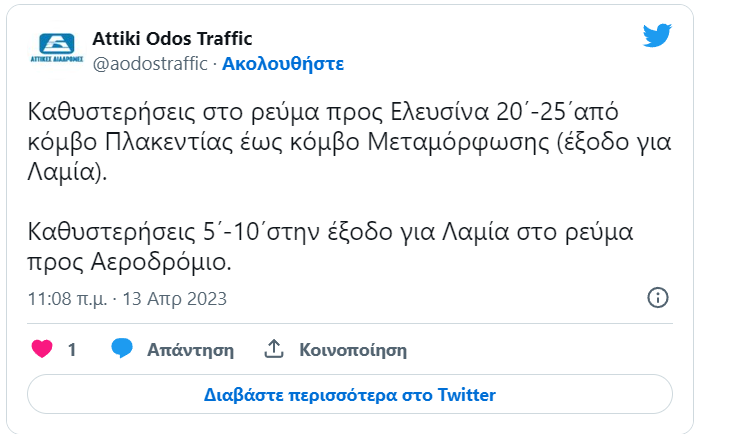Click the 11:08 π.μ. tweet time
The width and height of the screenshot is (732, 437).
coord(66,299)
